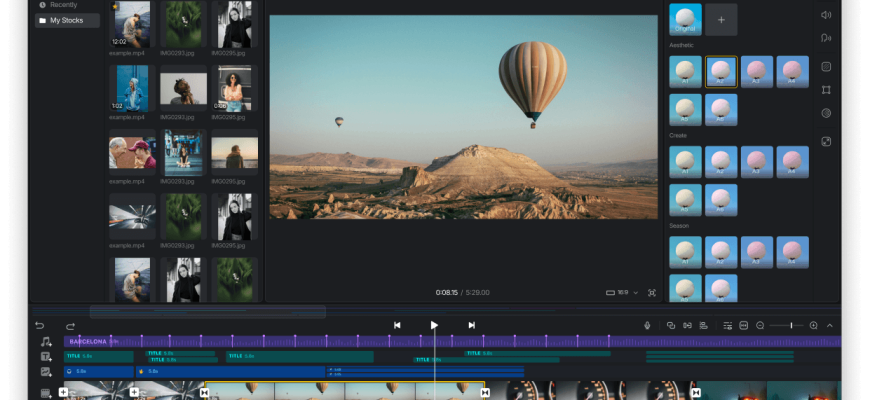The width and height of the screenshot is (870, 400).
Task: Select the first TITLE clip on text track
Action: tap(99, 357)
